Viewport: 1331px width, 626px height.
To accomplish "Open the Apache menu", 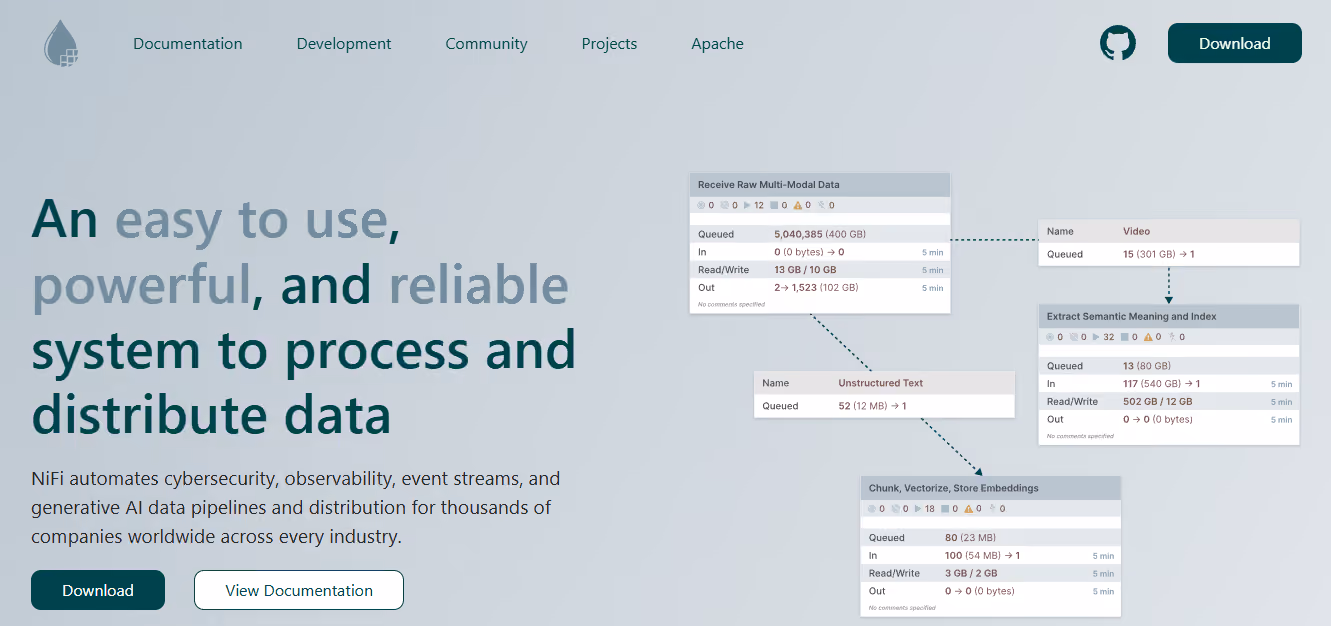I will tap(718, 44).
